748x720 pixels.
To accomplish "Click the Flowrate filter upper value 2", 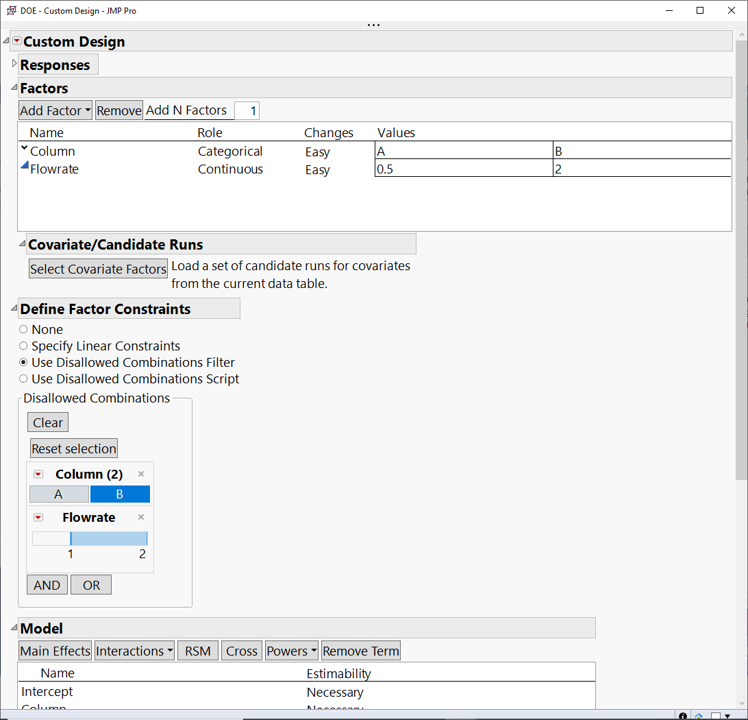I will click(x=142, y=554).
